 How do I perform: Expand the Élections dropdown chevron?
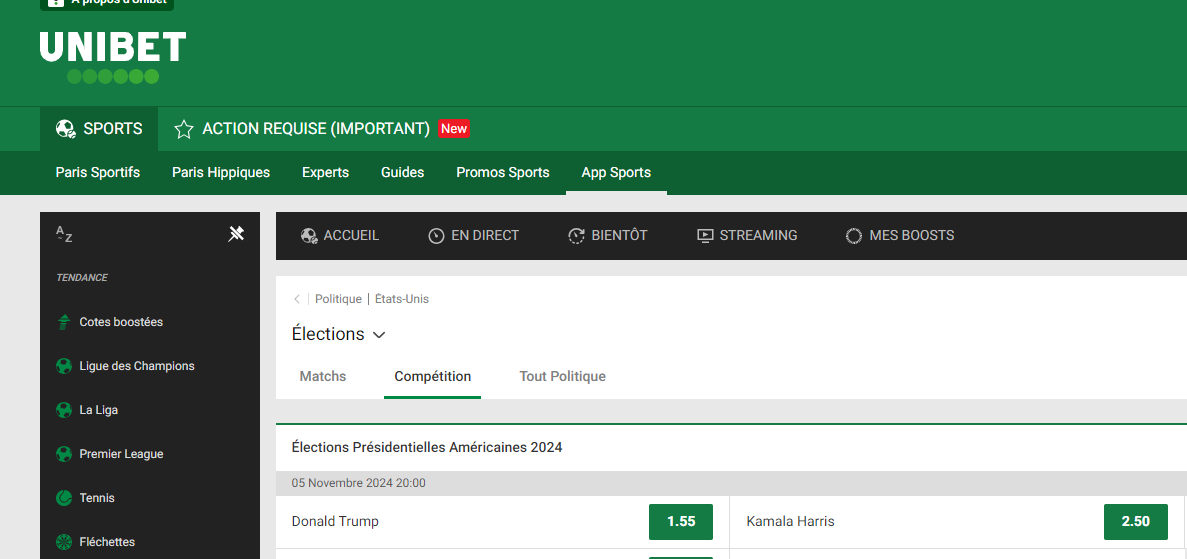pos(379,335)
